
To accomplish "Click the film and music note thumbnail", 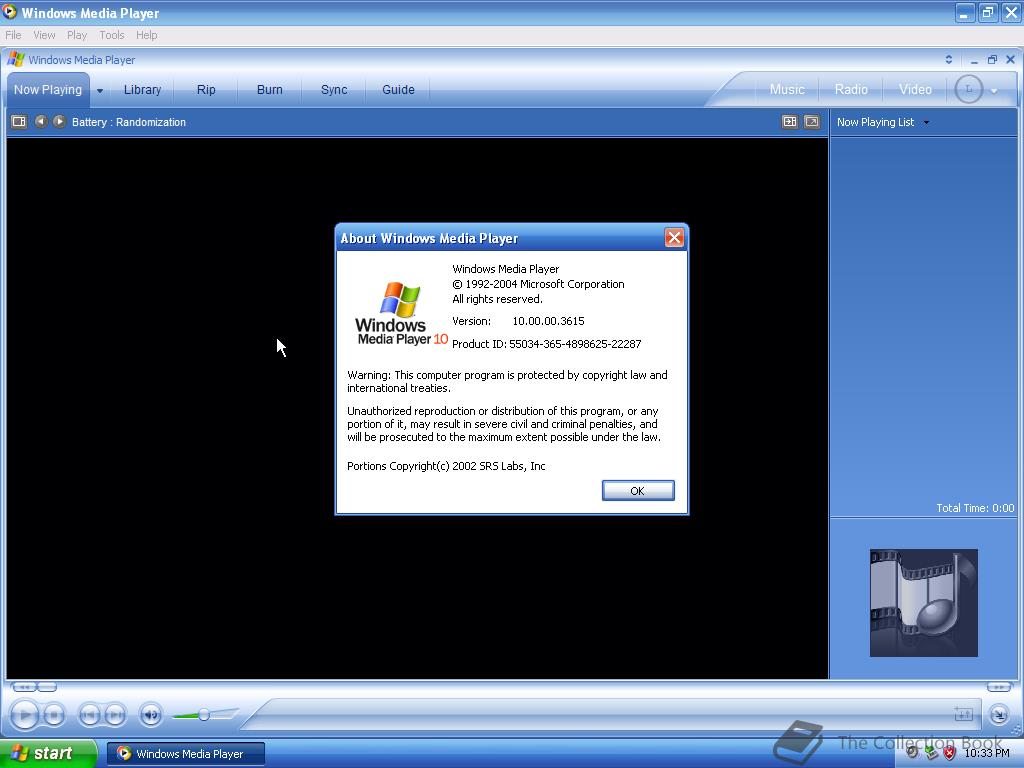I will pyautogui.click(x=923, y=603).
